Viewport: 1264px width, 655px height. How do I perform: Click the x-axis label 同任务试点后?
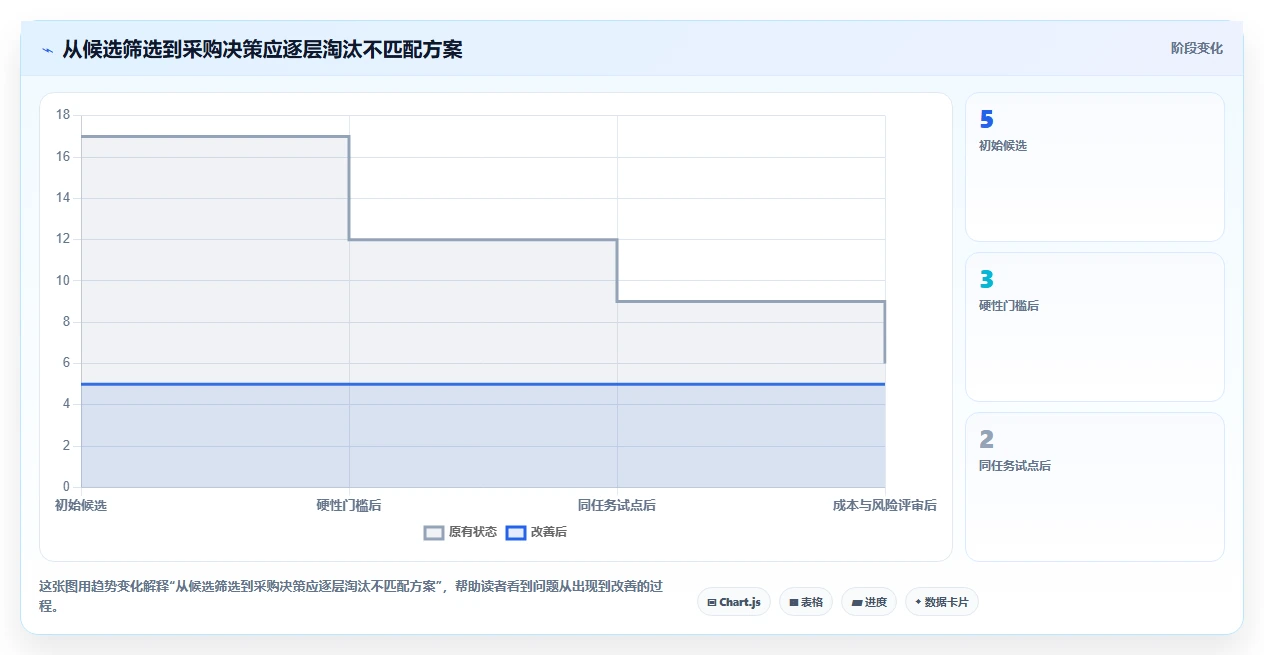point(617,505)
